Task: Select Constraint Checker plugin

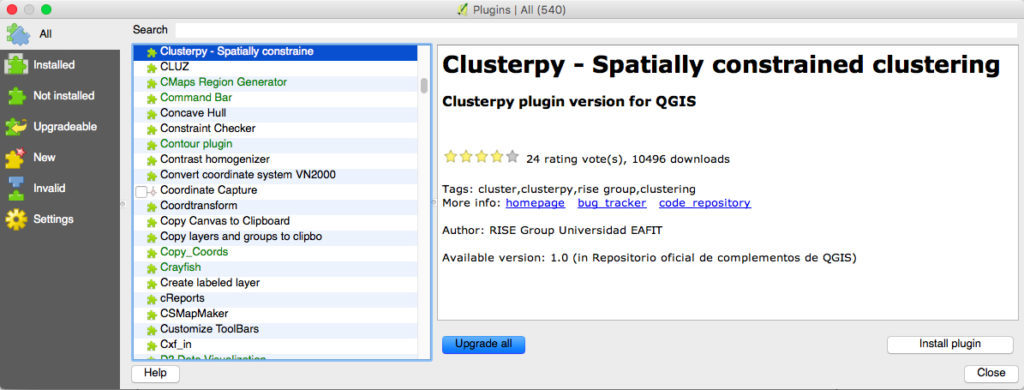Action: coord(275,129)
